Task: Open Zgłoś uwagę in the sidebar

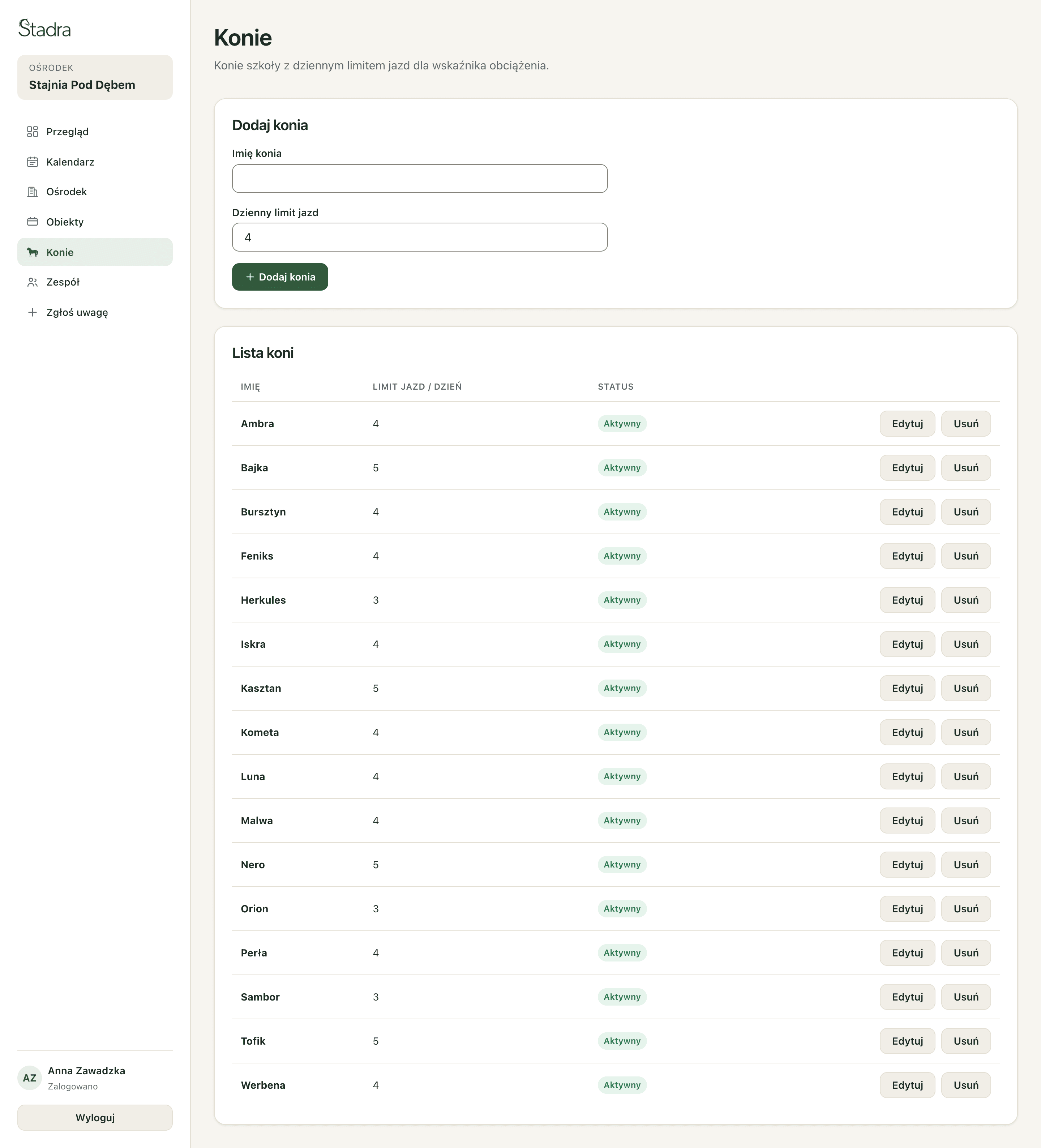Action: [95, 312]
